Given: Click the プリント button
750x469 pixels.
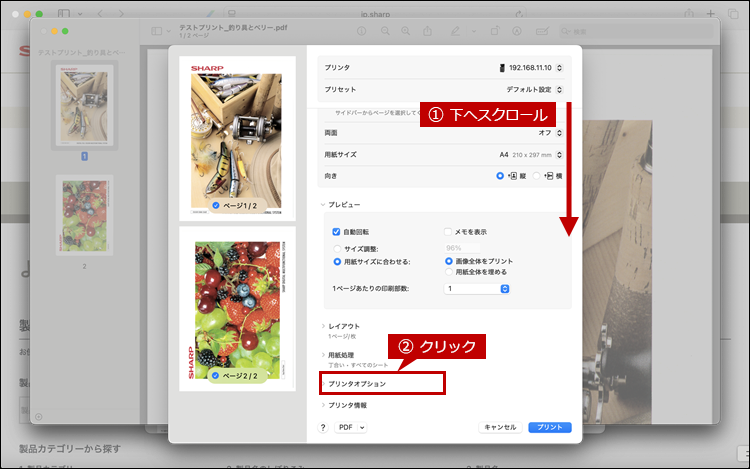Looking at the screenshot, I should point(549,427).
